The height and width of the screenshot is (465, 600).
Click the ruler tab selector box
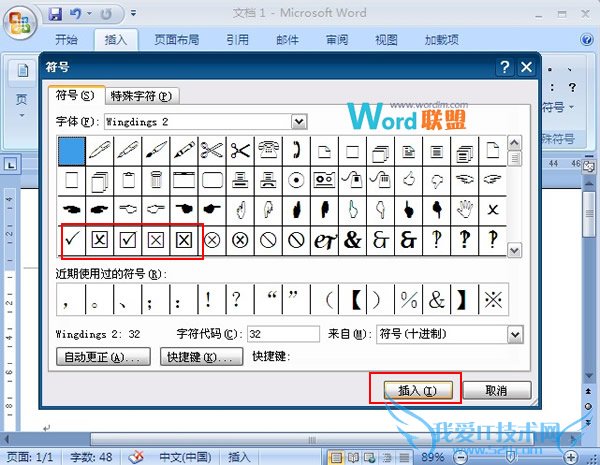click(10, 165)
